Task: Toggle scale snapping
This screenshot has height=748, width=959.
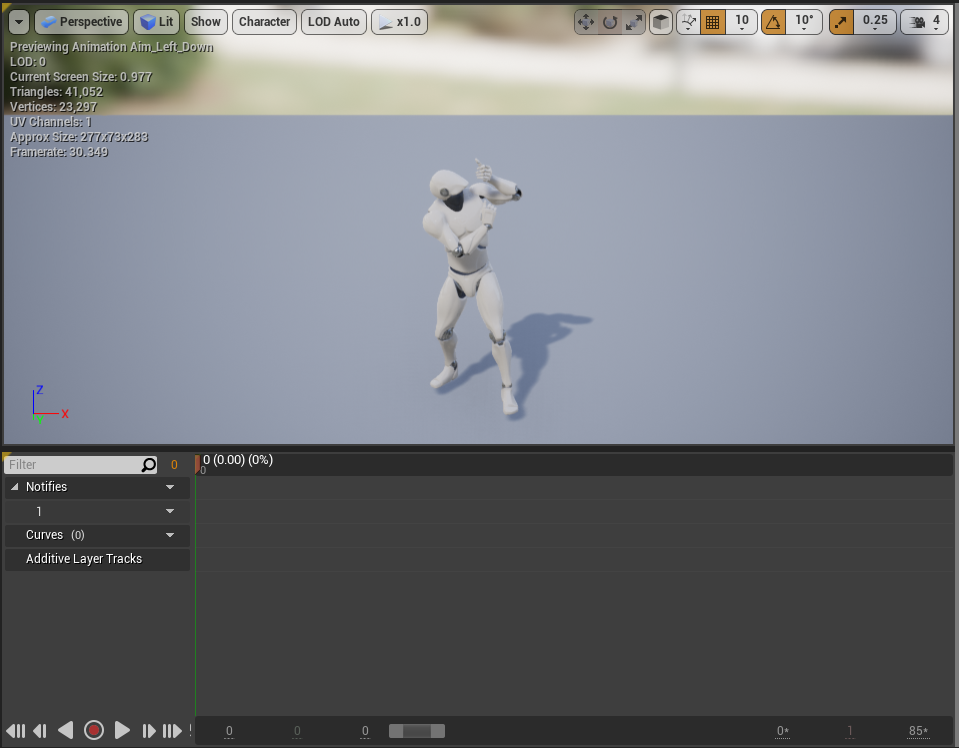Action: (x=842, y=23)
